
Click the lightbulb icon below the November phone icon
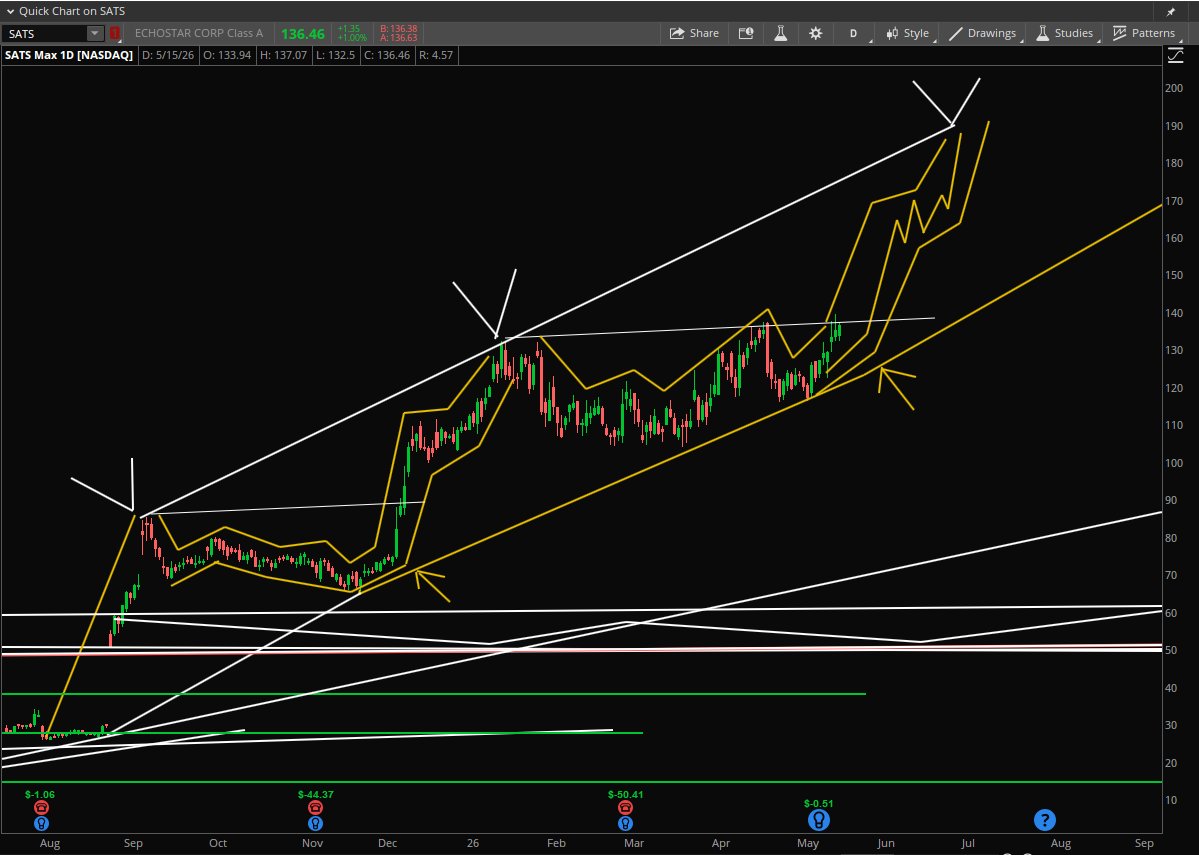point(315,824)
